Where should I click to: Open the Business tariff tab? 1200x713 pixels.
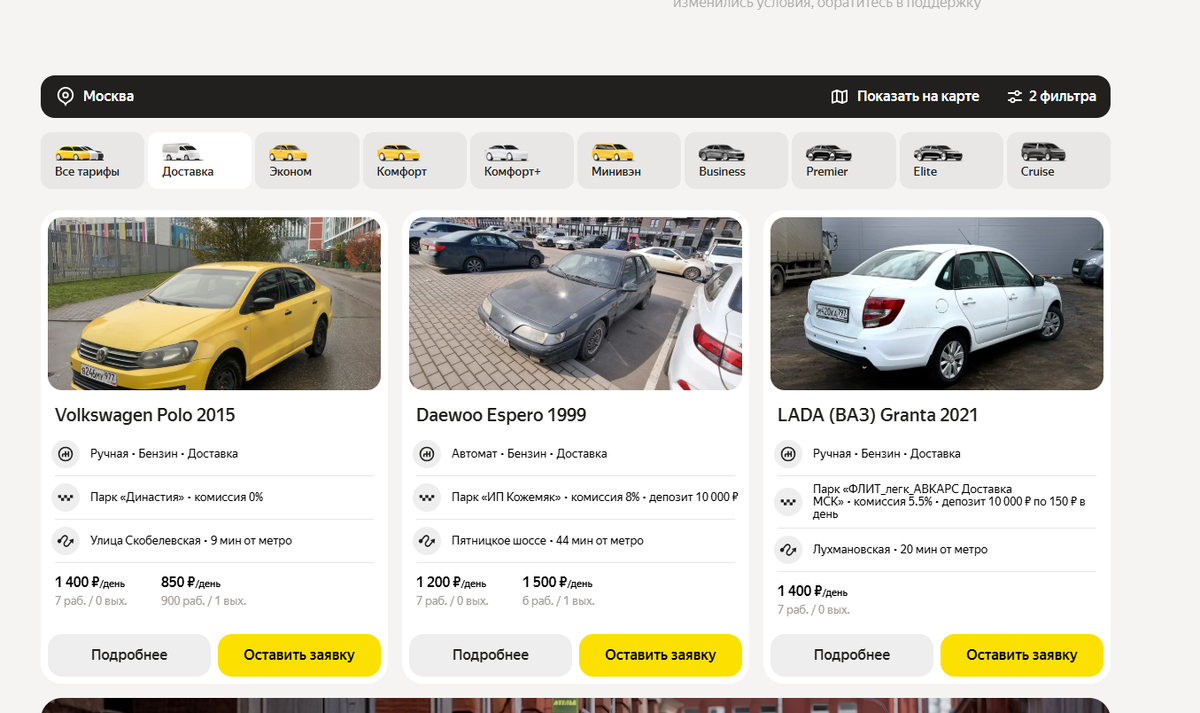(736, 160)
